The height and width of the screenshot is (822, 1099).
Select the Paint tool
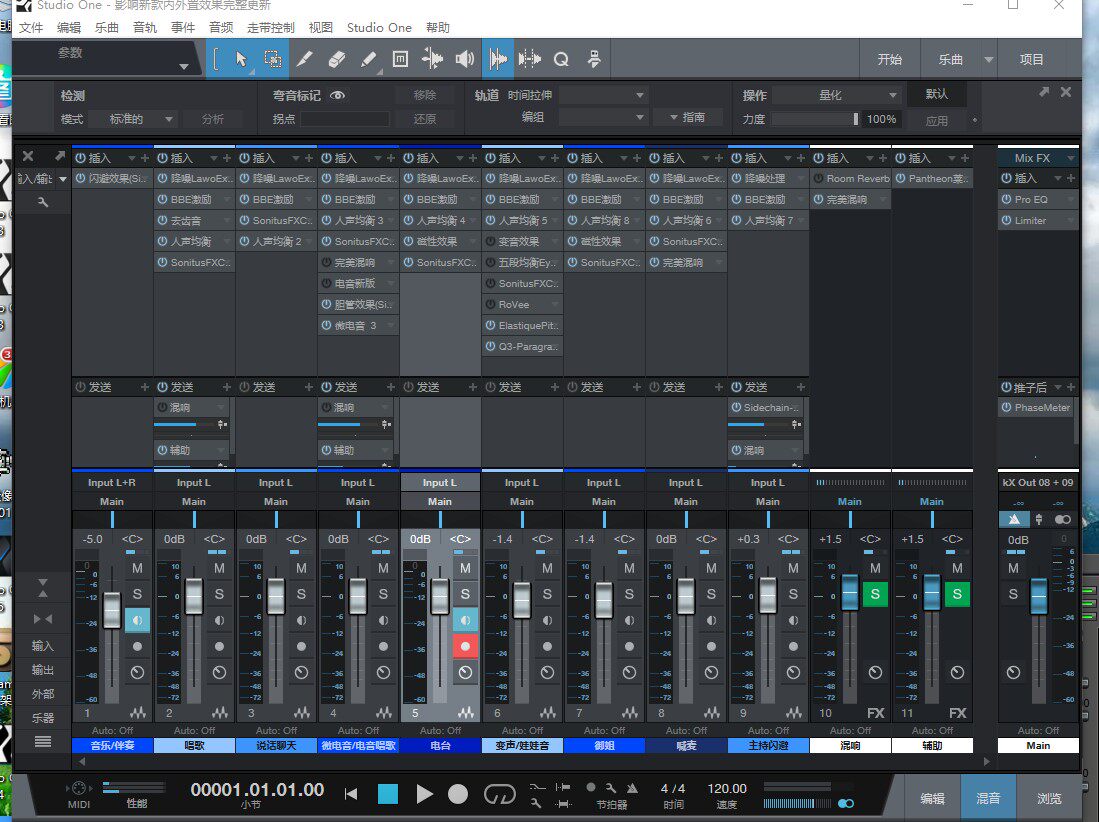[x=367, y=59]
